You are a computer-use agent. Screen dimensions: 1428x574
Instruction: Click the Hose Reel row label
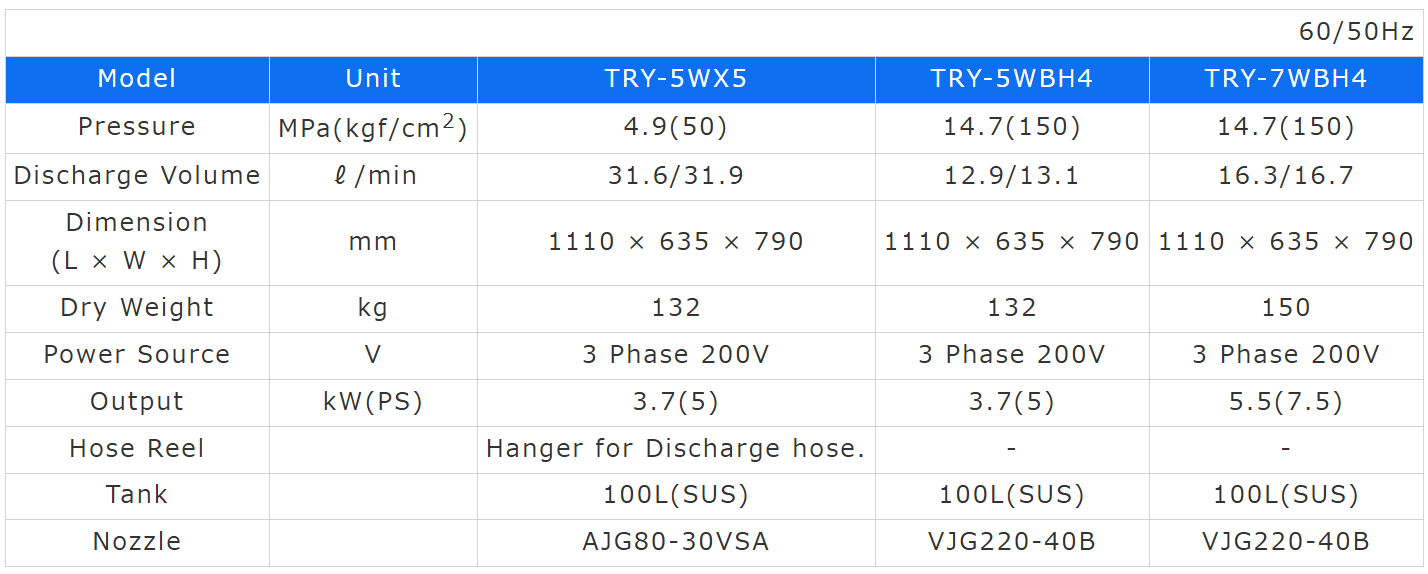click(x=137, y=449)
